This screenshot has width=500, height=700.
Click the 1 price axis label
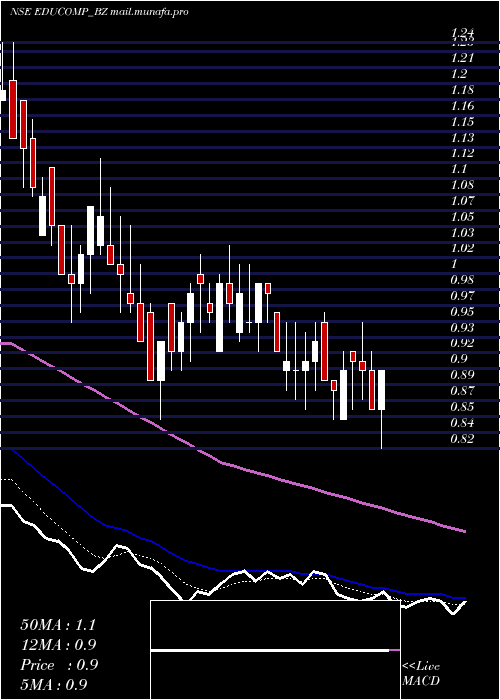[x=454, y=264]
